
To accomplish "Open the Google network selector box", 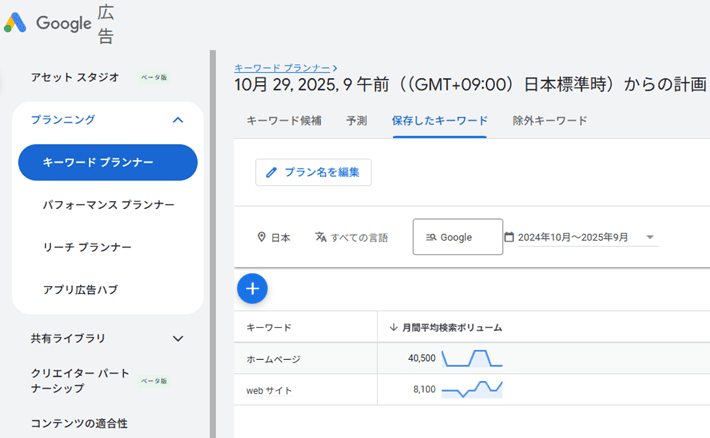I will point(458,237).
